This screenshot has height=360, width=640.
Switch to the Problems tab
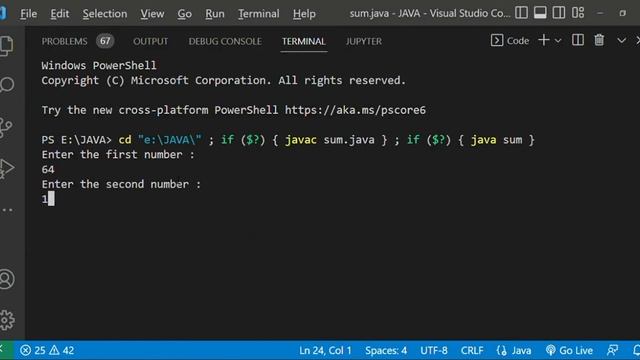tap(64, 41)
